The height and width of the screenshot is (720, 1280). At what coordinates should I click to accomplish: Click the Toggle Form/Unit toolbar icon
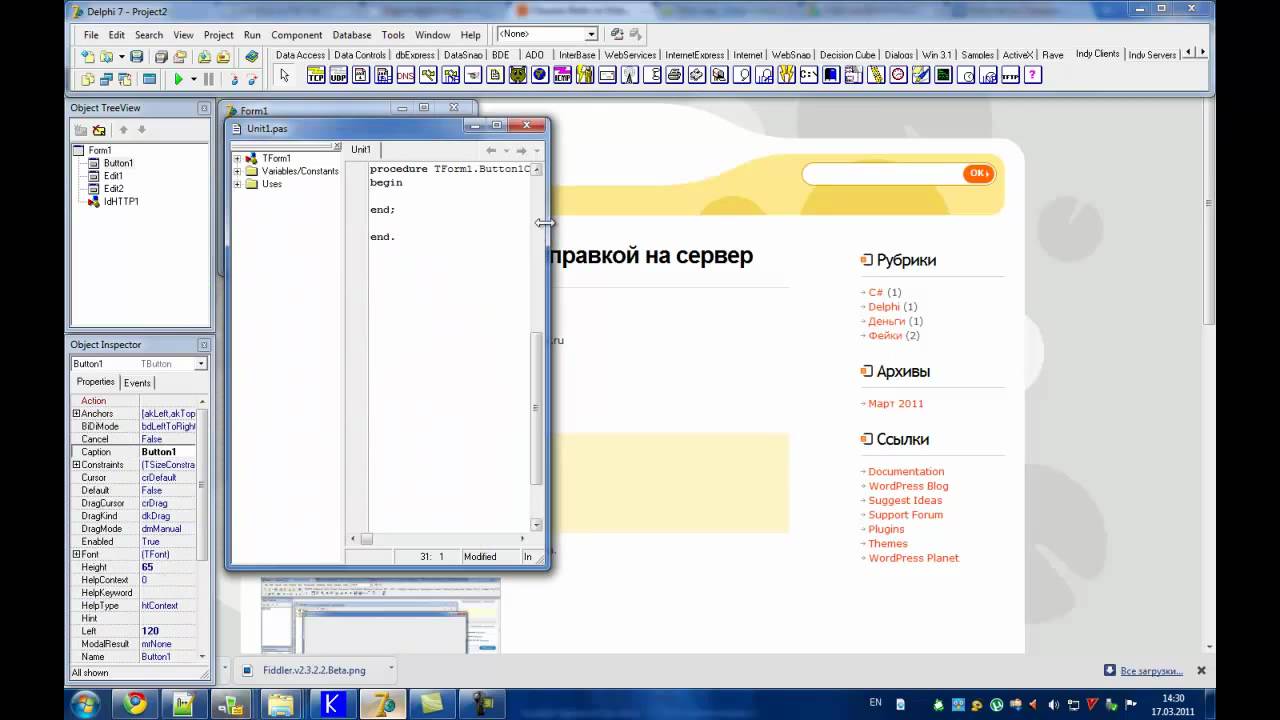125,79
